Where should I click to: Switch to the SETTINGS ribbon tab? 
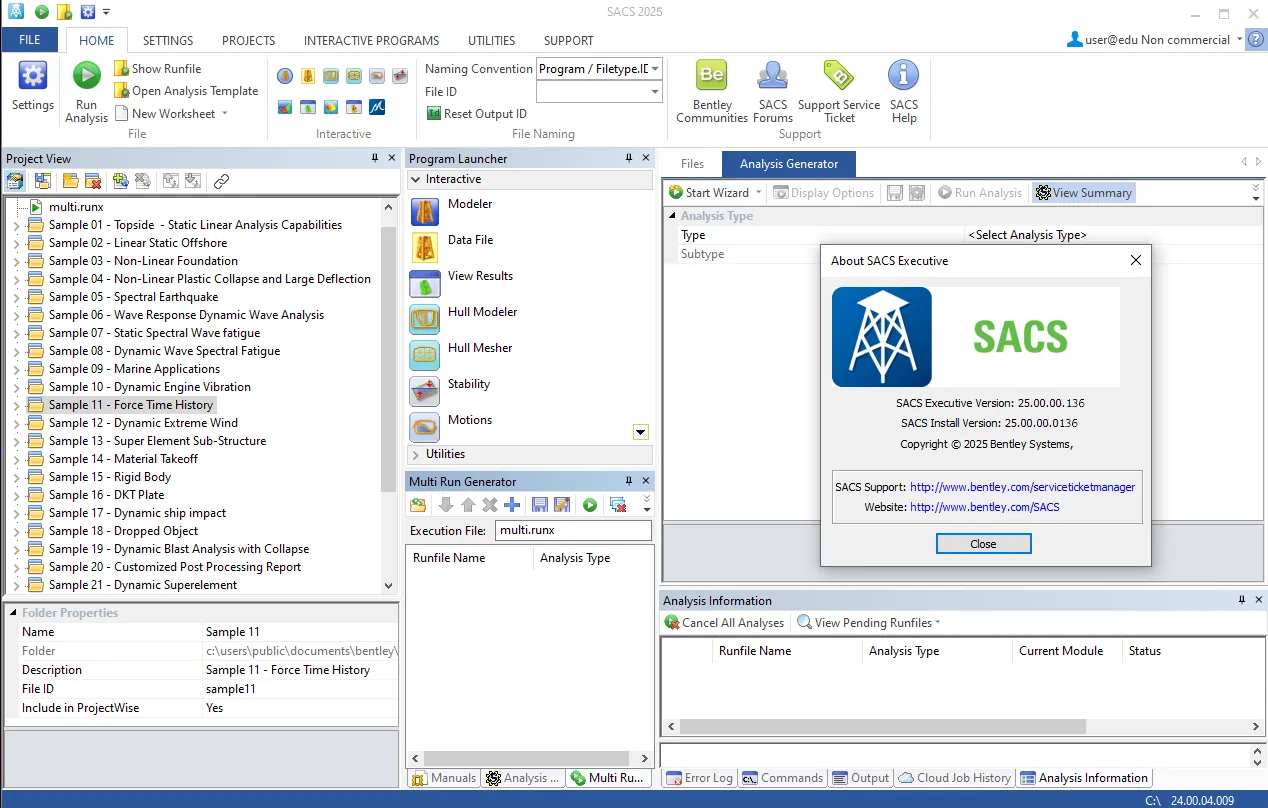[168, 41]
